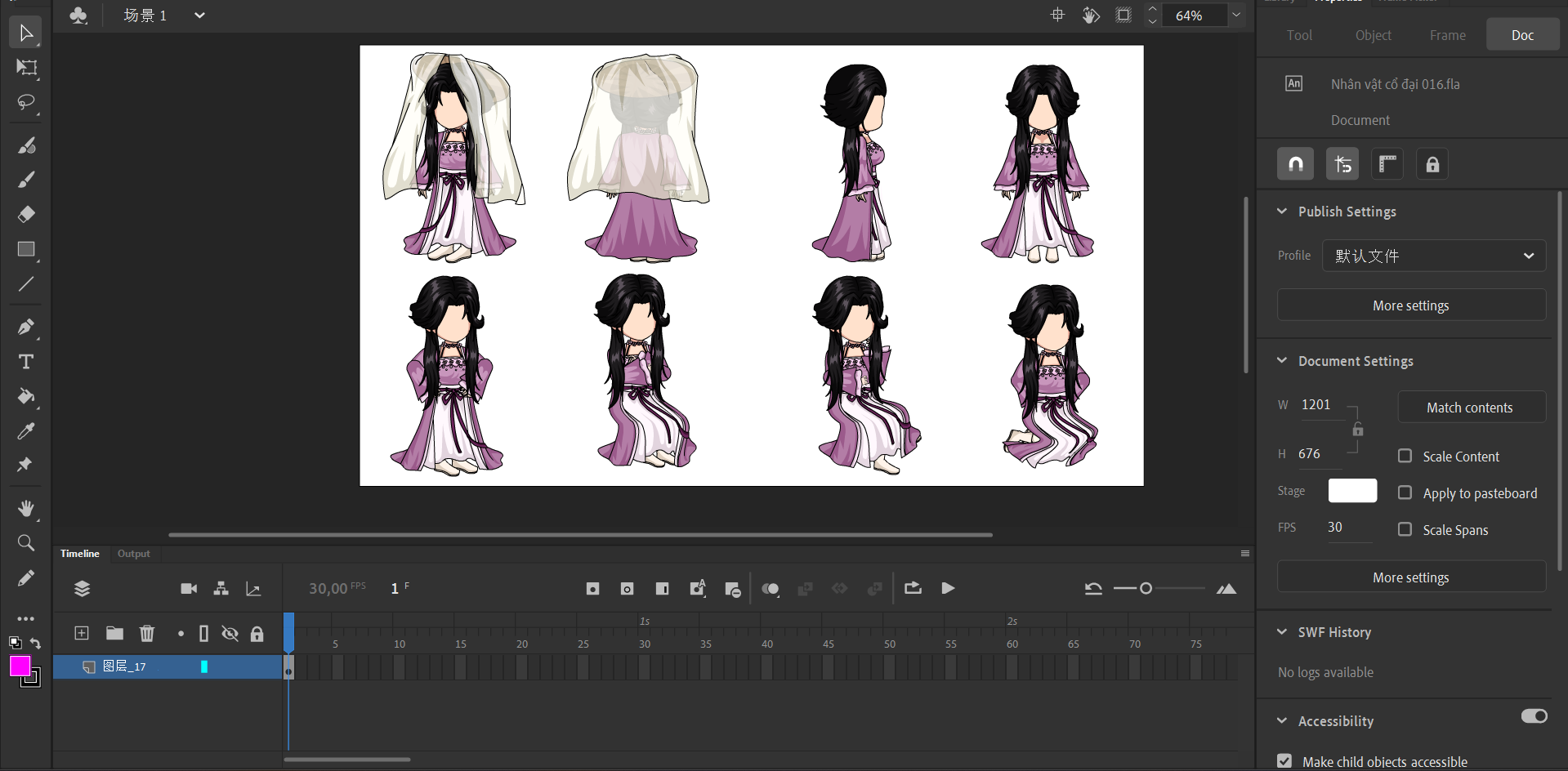Screen dimensions: 1568x771
Task: Select the Text tool
Action: click(x=26, y=362)
